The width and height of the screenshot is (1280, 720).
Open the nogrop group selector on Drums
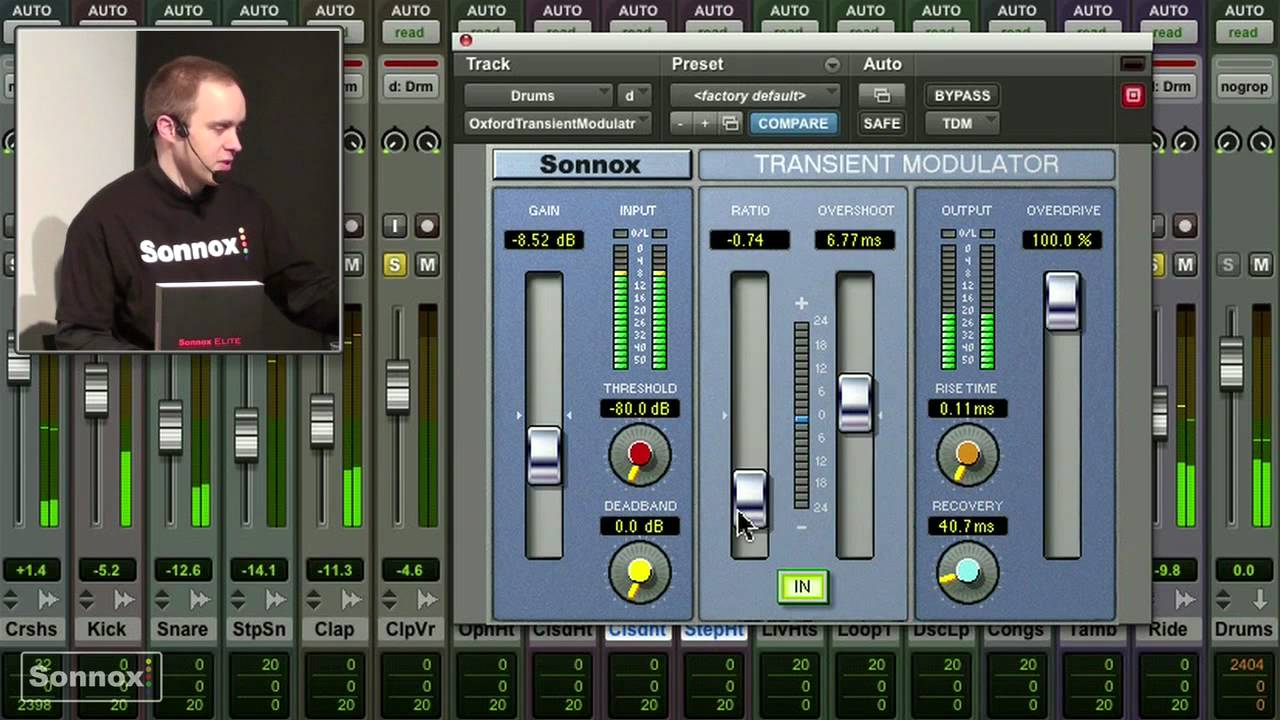pyautogui.click(x=1243, y=87)
